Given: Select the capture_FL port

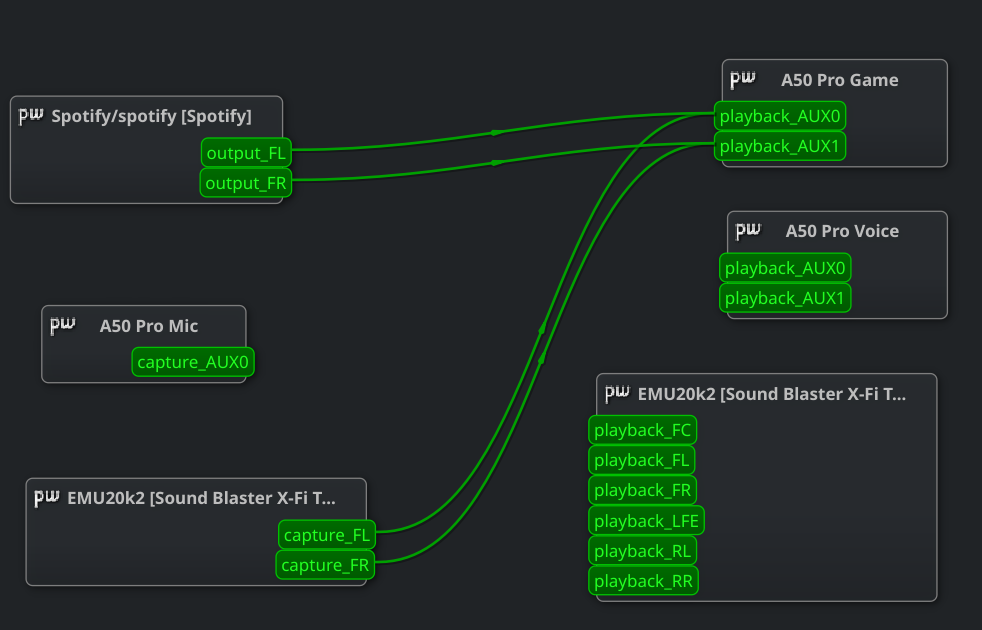Looking at the screenshot, I should [327, 535].
